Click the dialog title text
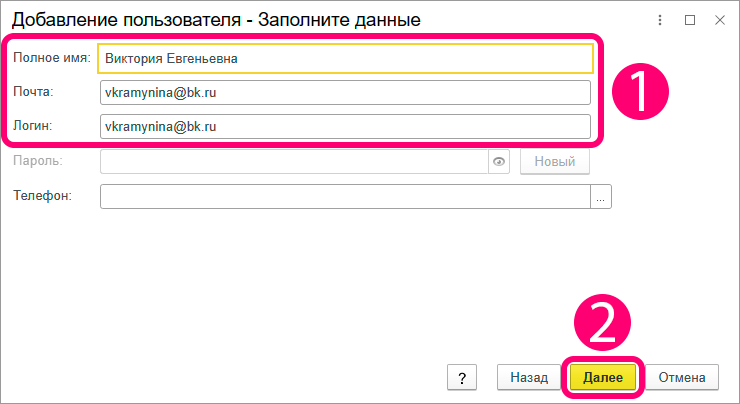Viewport: 740px width, 404px height. click(x=216, y=20)
